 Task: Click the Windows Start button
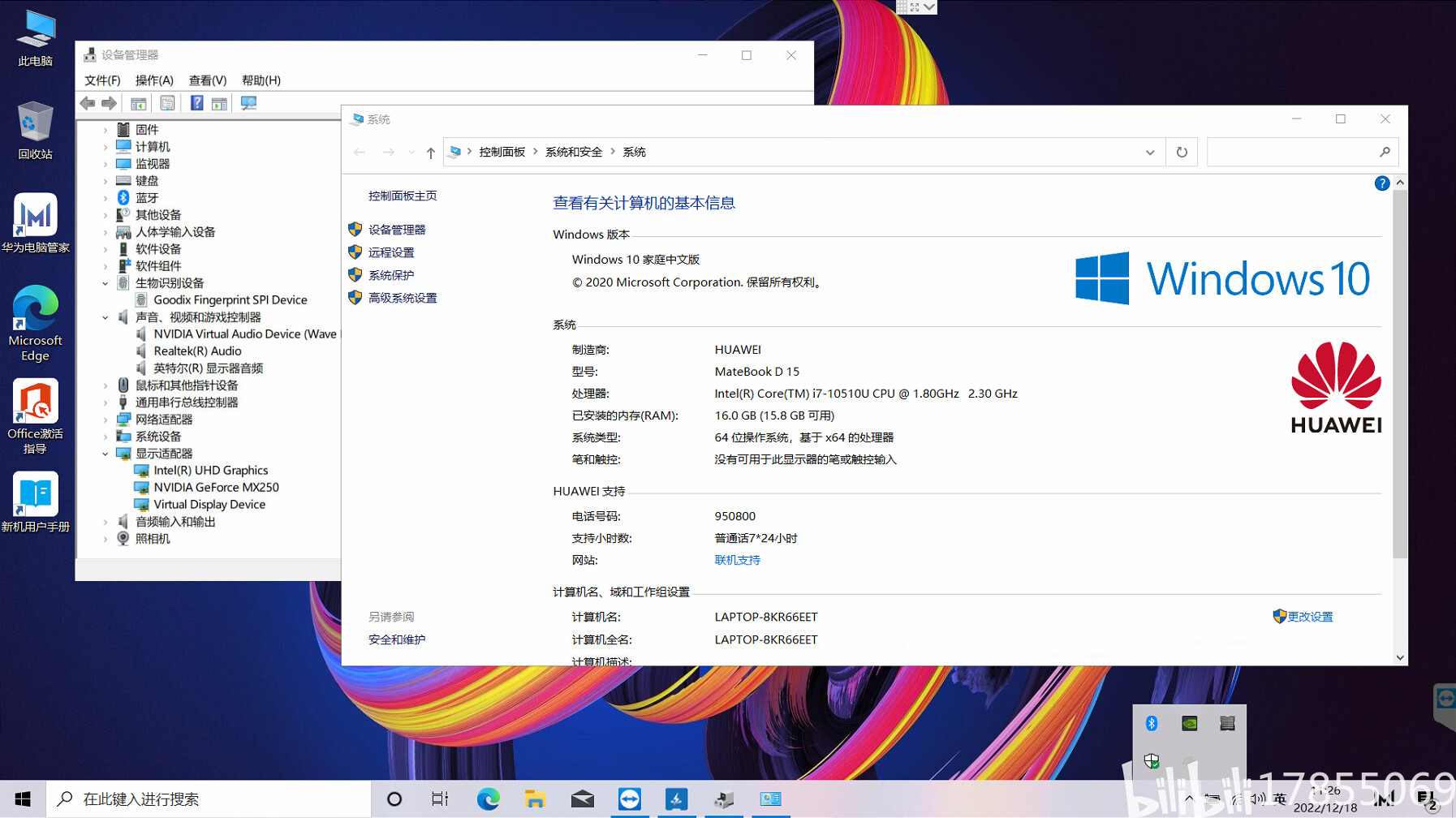click(x=23, y=799)
